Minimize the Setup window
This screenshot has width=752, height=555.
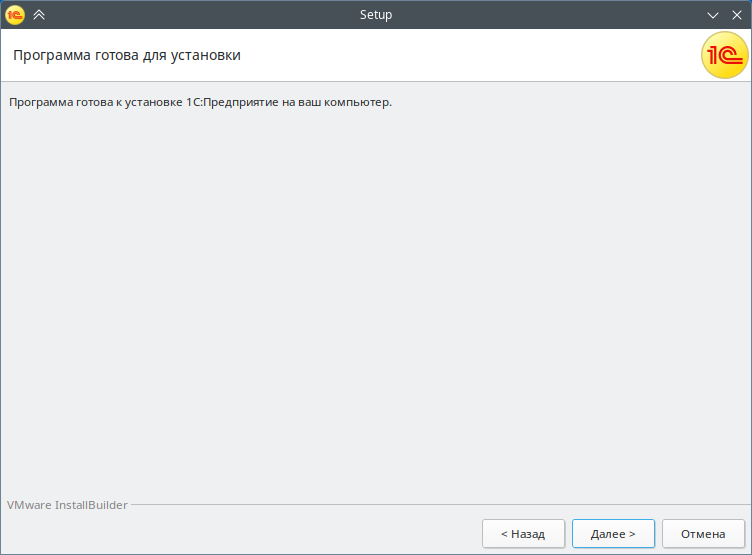click(x=713, y=15)
